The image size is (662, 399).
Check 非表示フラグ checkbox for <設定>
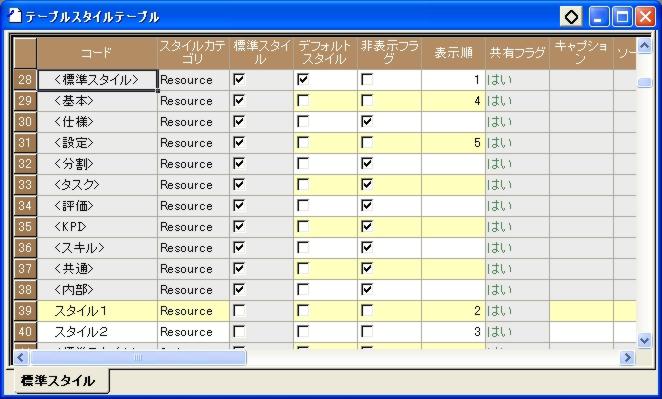(367, 143)
